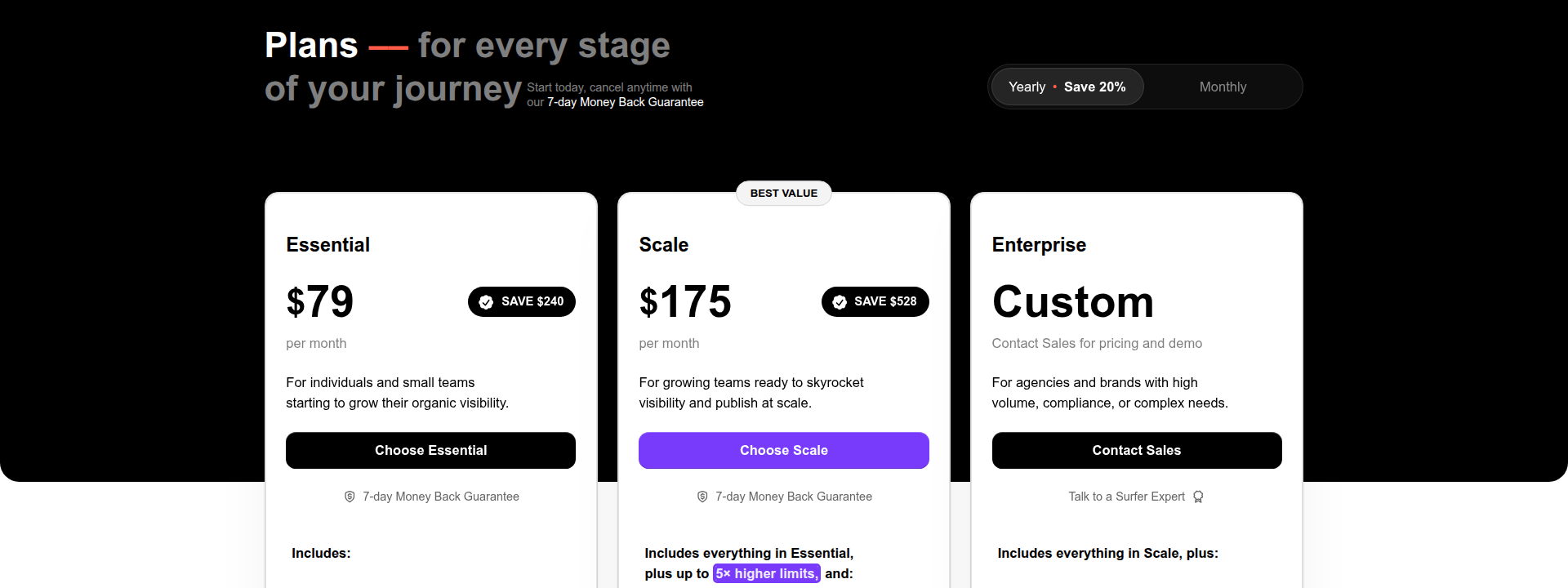Screen dimensions: 1568x588
Task: Toggle the Yearly Save 20% billing pill
Action: click(x=1067, y=87)
